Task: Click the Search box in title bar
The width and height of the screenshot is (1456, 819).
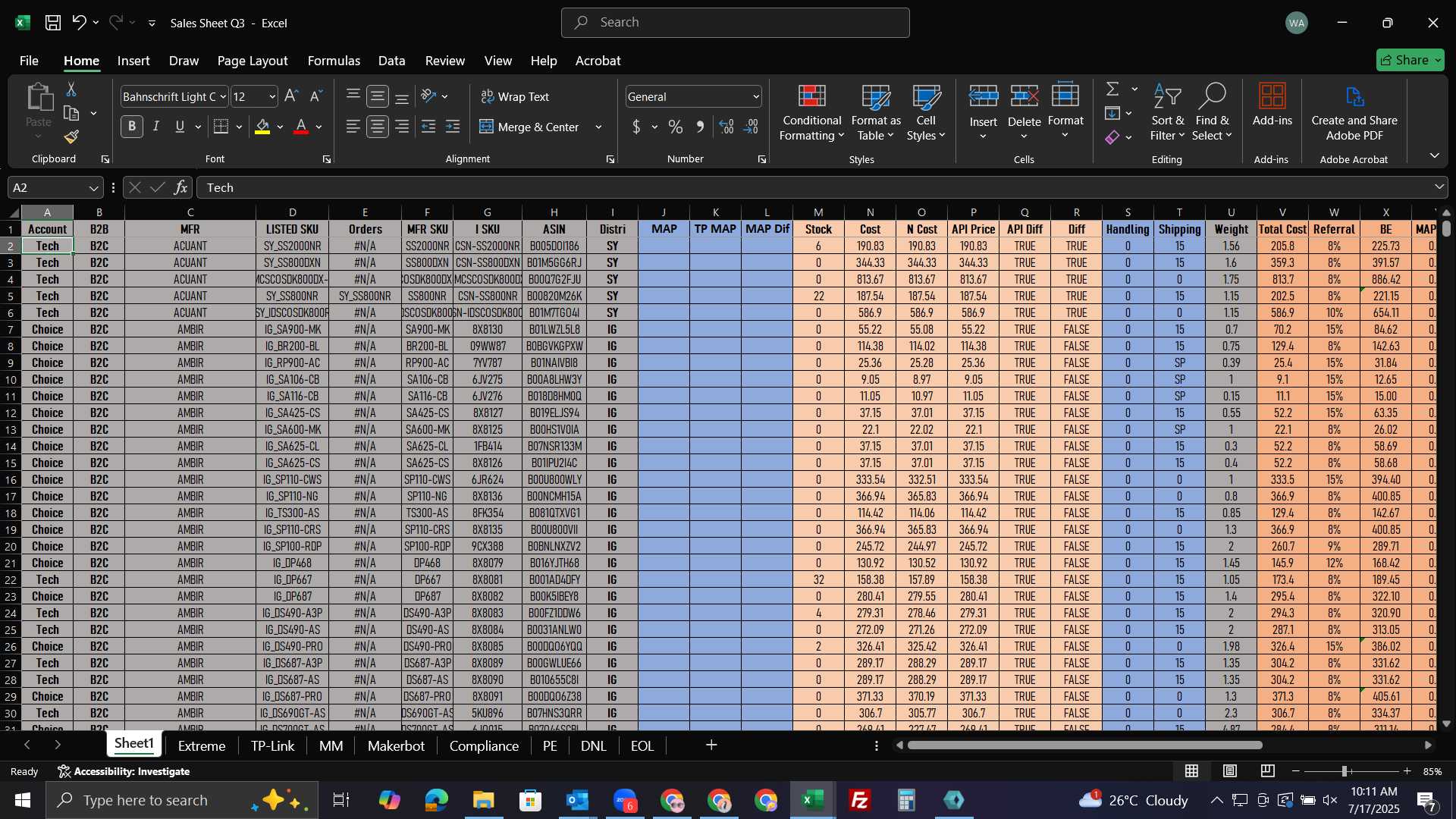Action: [x=735, y=23]
